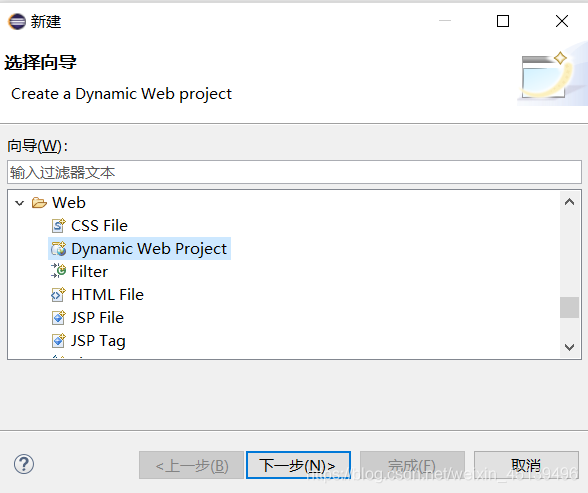The height and width of the screenshot is (493, 588).
Task: Click 下一步(N) next button
Action: tap(298, 465)
